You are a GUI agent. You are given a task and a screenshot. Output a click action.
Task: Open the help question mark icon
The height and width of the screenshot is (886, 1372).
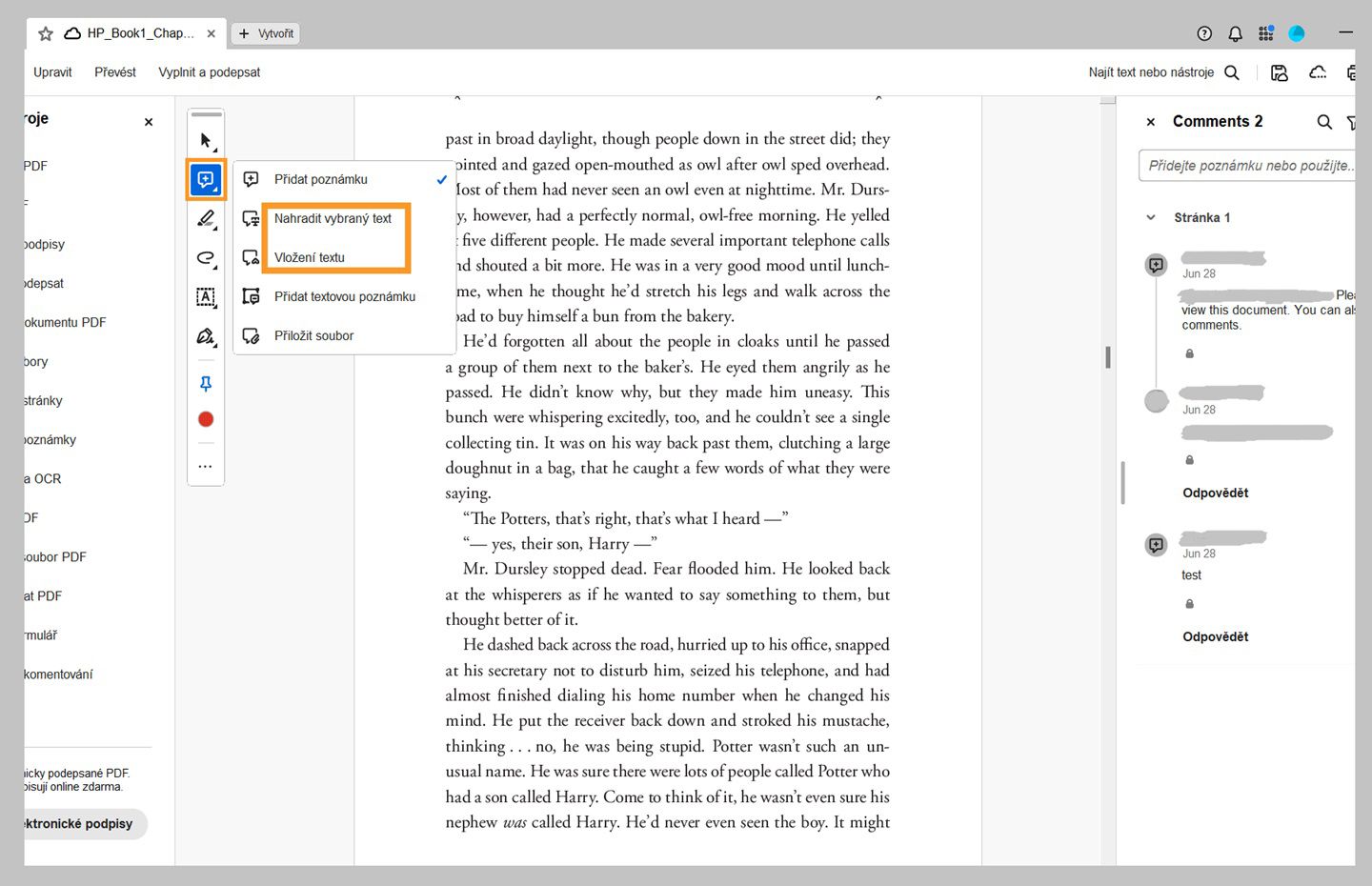click(1204, 33)
